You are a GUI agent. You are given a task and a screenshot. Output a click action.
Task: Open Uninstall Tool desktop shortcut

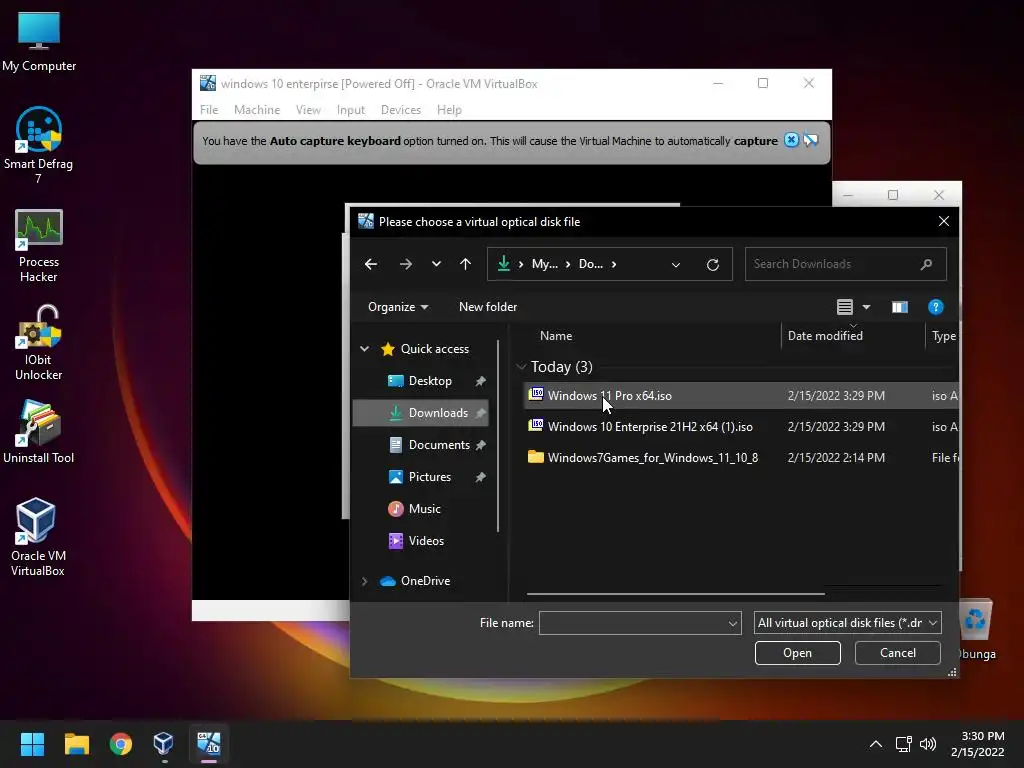click(39, 432)
